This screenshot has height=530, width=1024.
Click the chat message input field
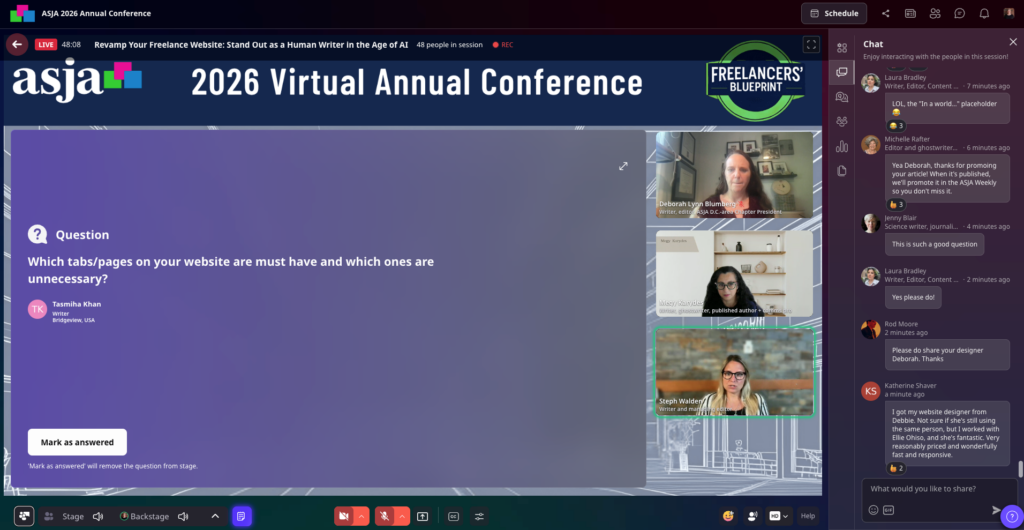[939, 489]
